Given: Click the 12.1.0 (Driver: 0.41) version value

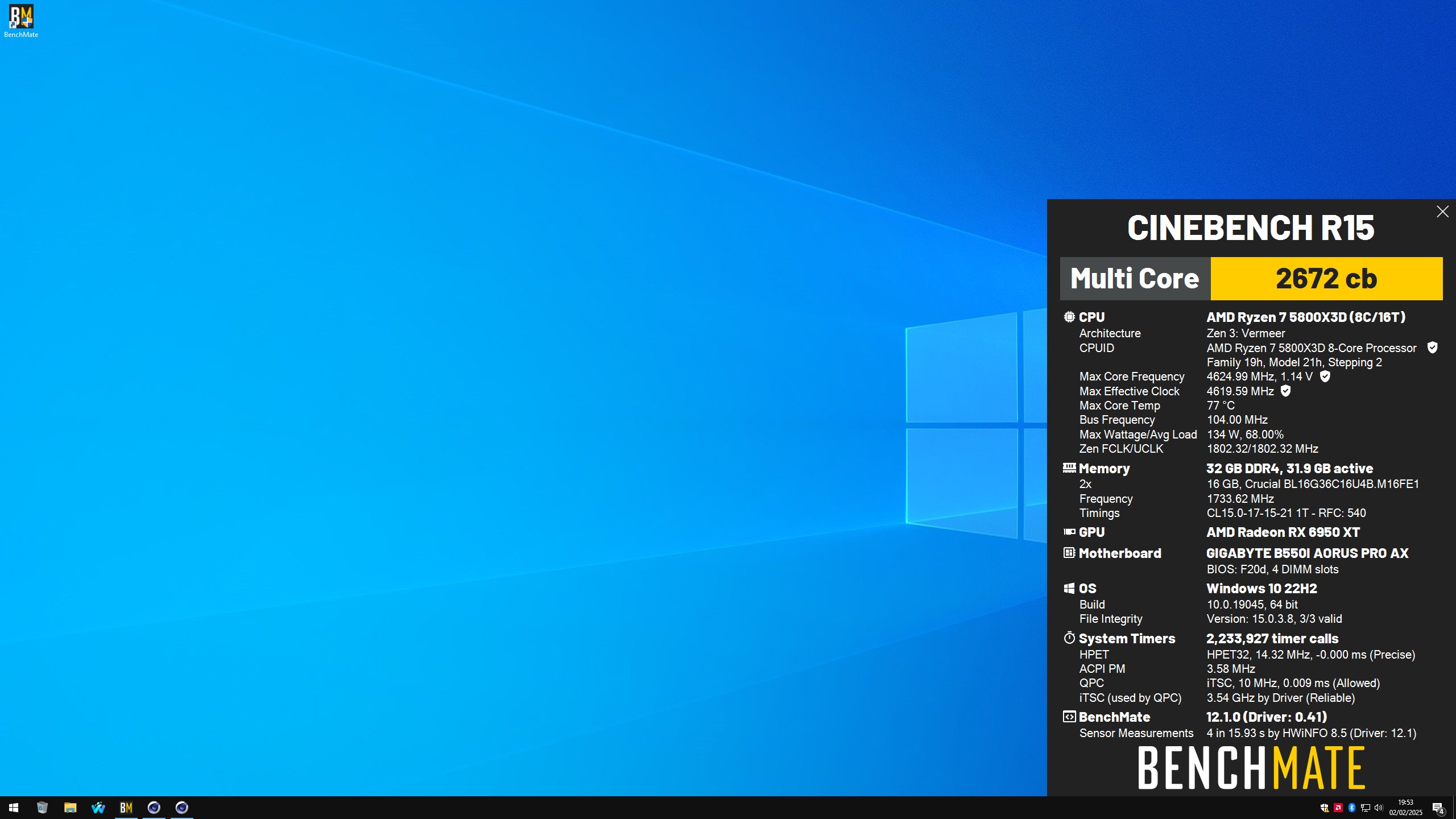Looking at the screenshot, I should (1267, 717).
